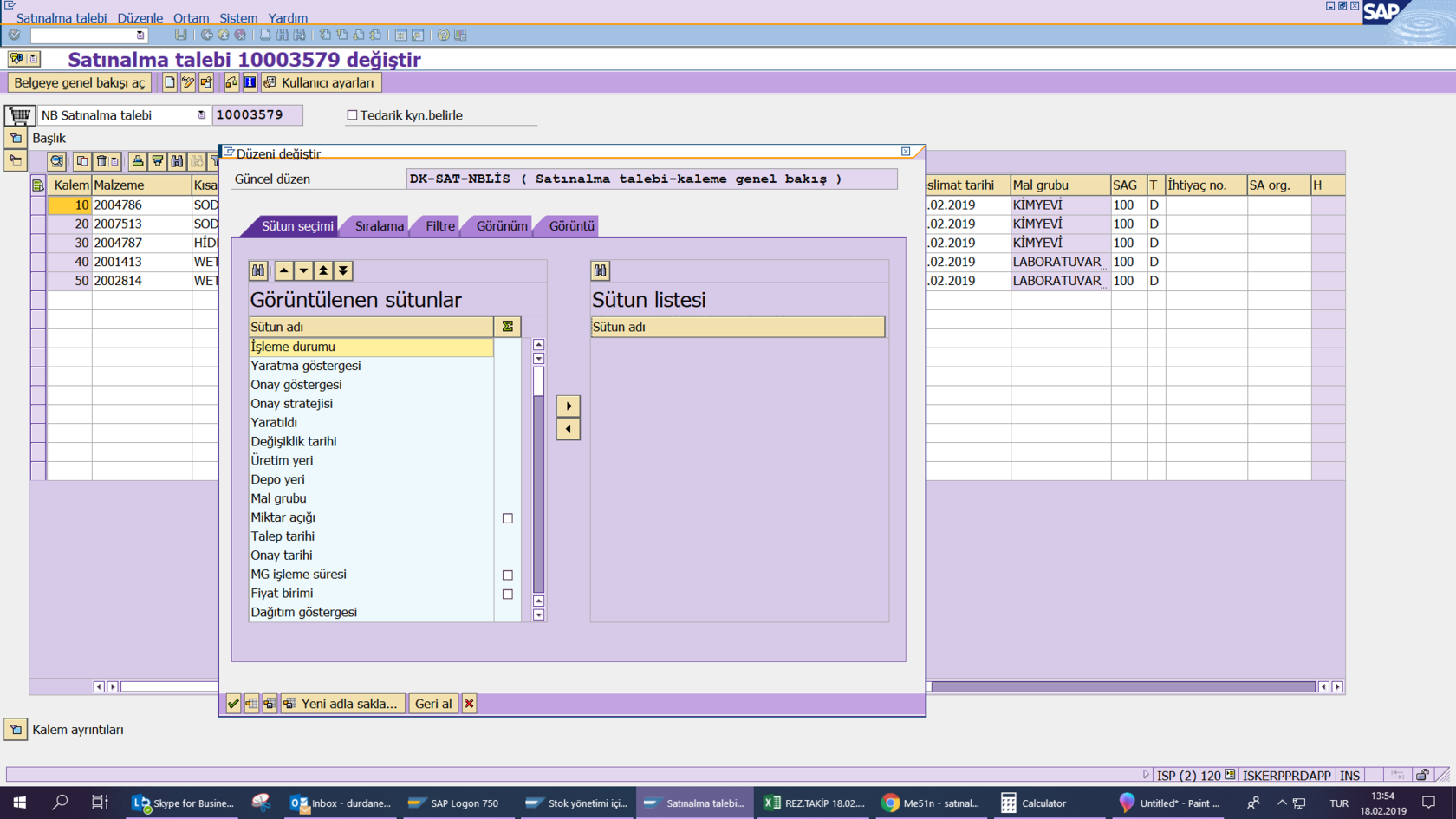The height and width of the screenshot is (819, 1456).
Task: Open the delete icon's dropdown arrow in the item toolbar
Action: tap(114, 161)
